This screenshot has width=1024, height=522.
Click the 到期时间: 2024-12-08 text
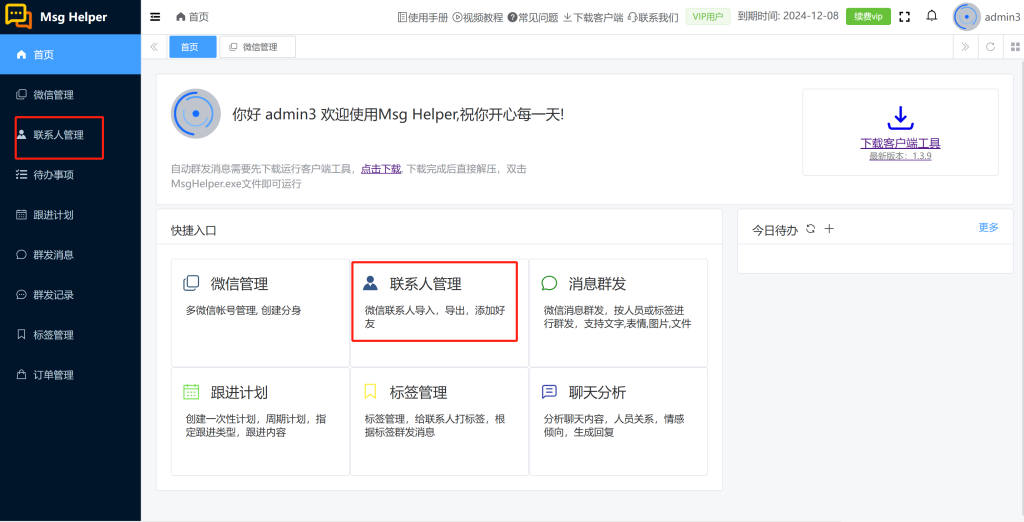tap(788, 16)
